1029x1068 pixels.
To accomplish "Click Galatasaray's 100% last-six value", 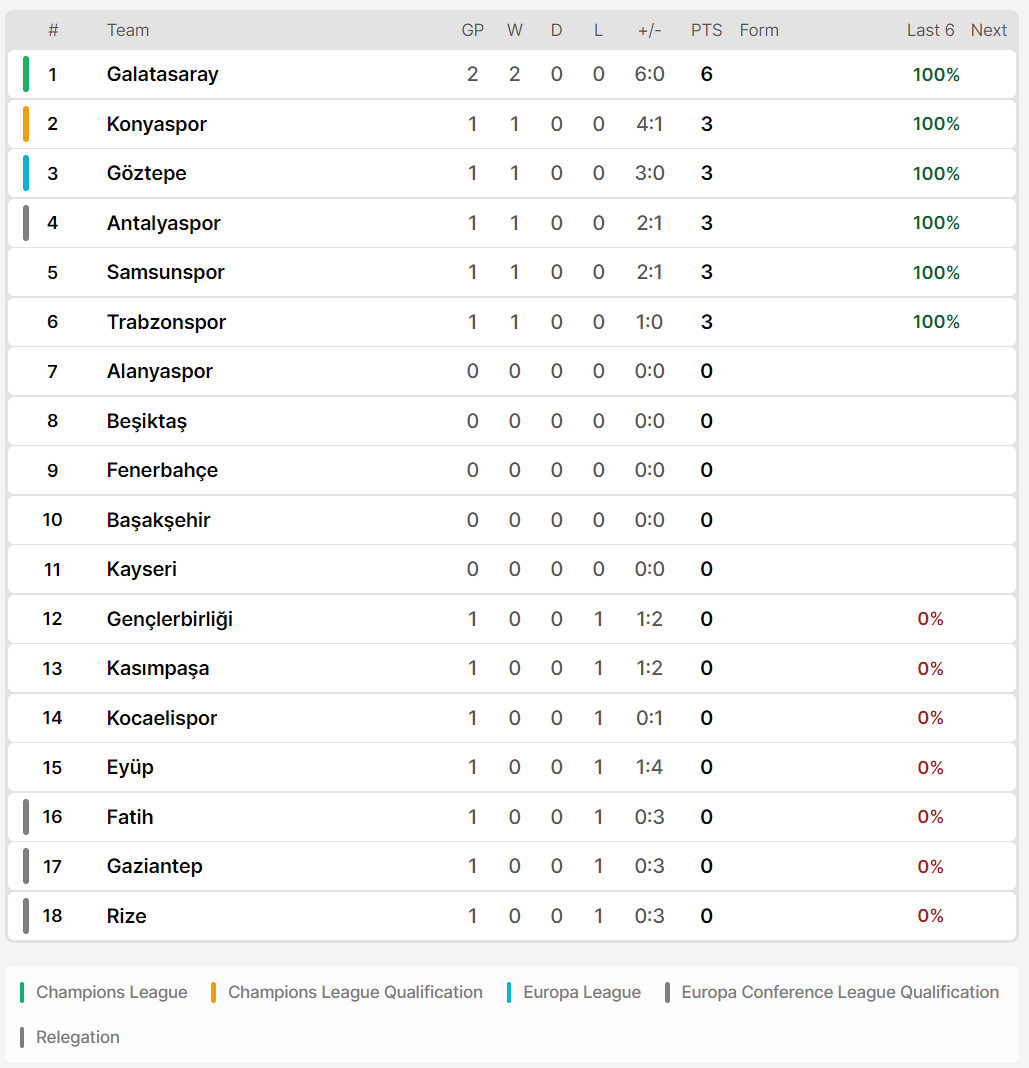I will pyautogui.click(x=936, y=74).
